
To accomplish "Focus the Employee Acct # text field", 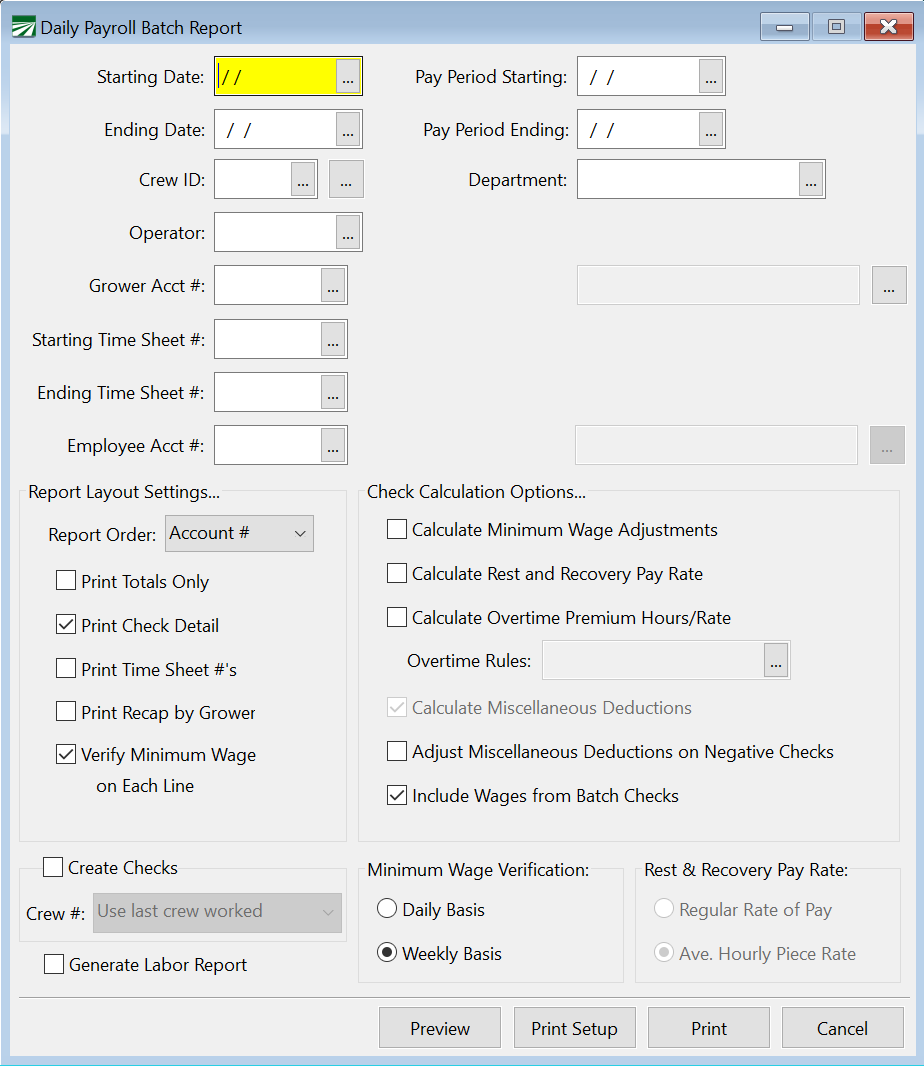I will 268,446.
